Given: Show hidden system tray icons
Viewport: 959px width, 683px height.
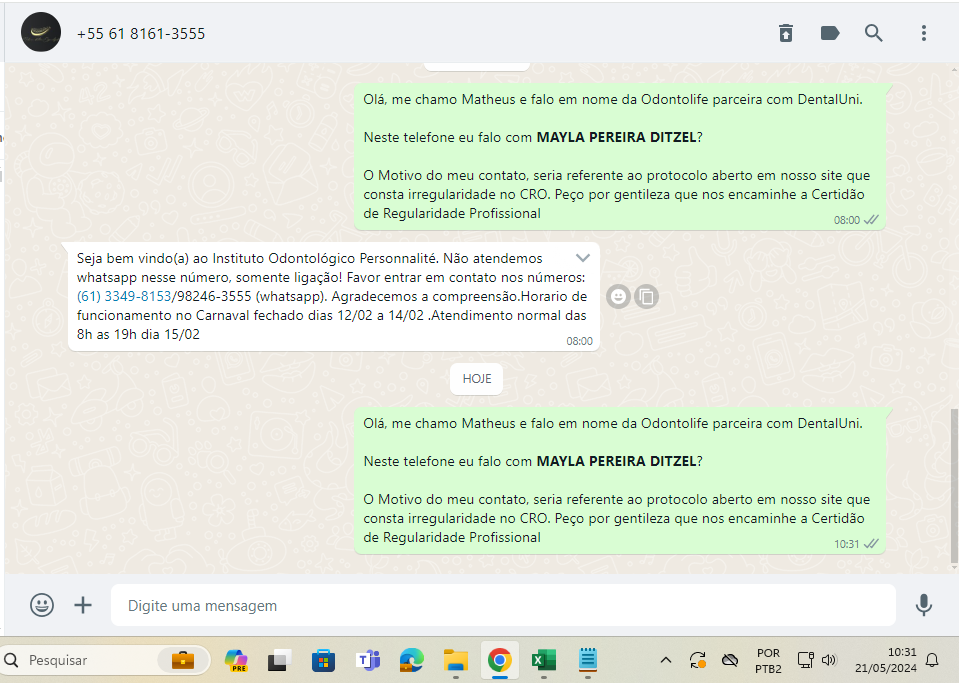Looking at the screenshot, I should click(665, 660).
